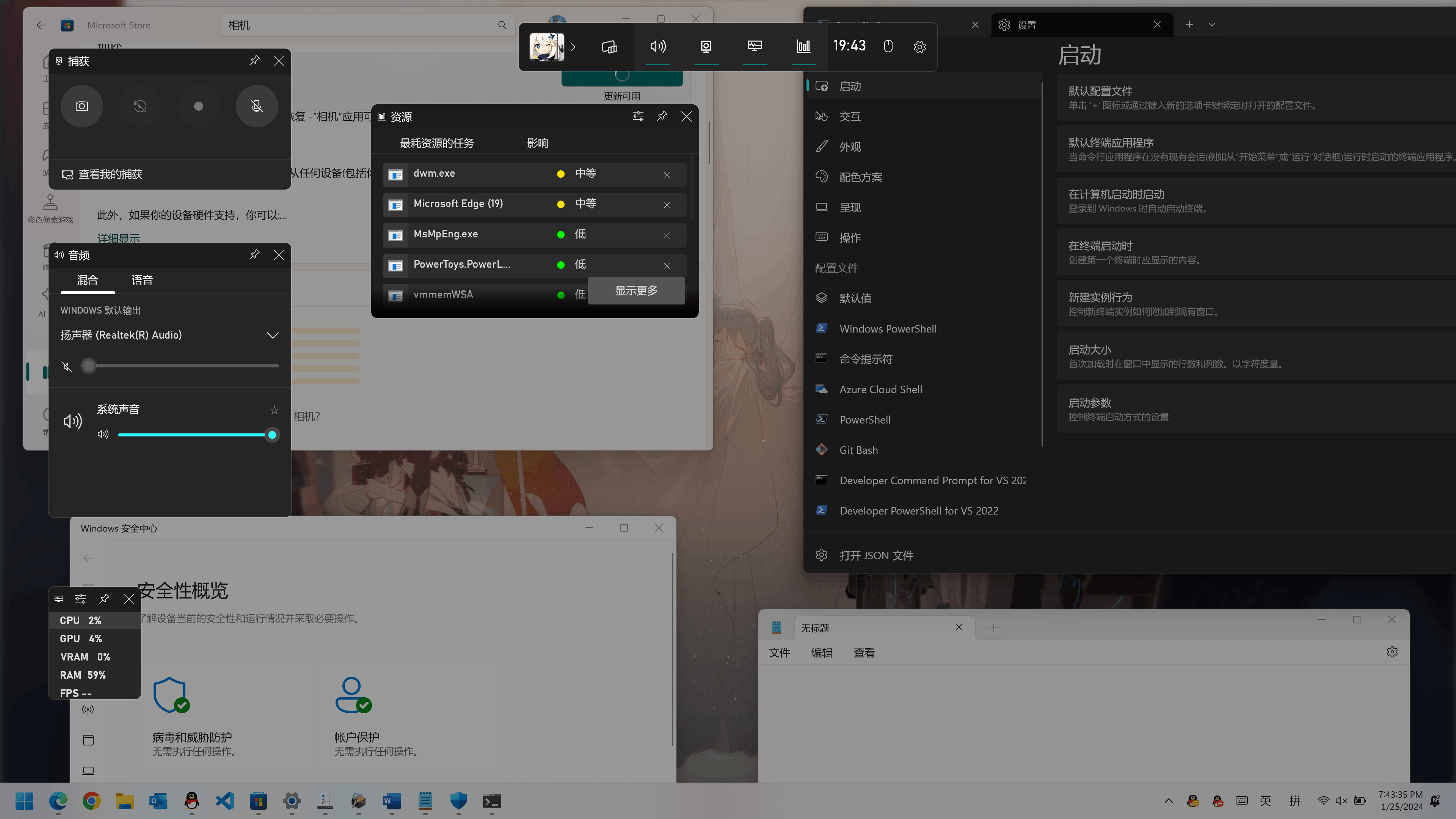Select 配色方案 in the Terminal settings
The image size is (1456, 819).
[x=860, y=177]
